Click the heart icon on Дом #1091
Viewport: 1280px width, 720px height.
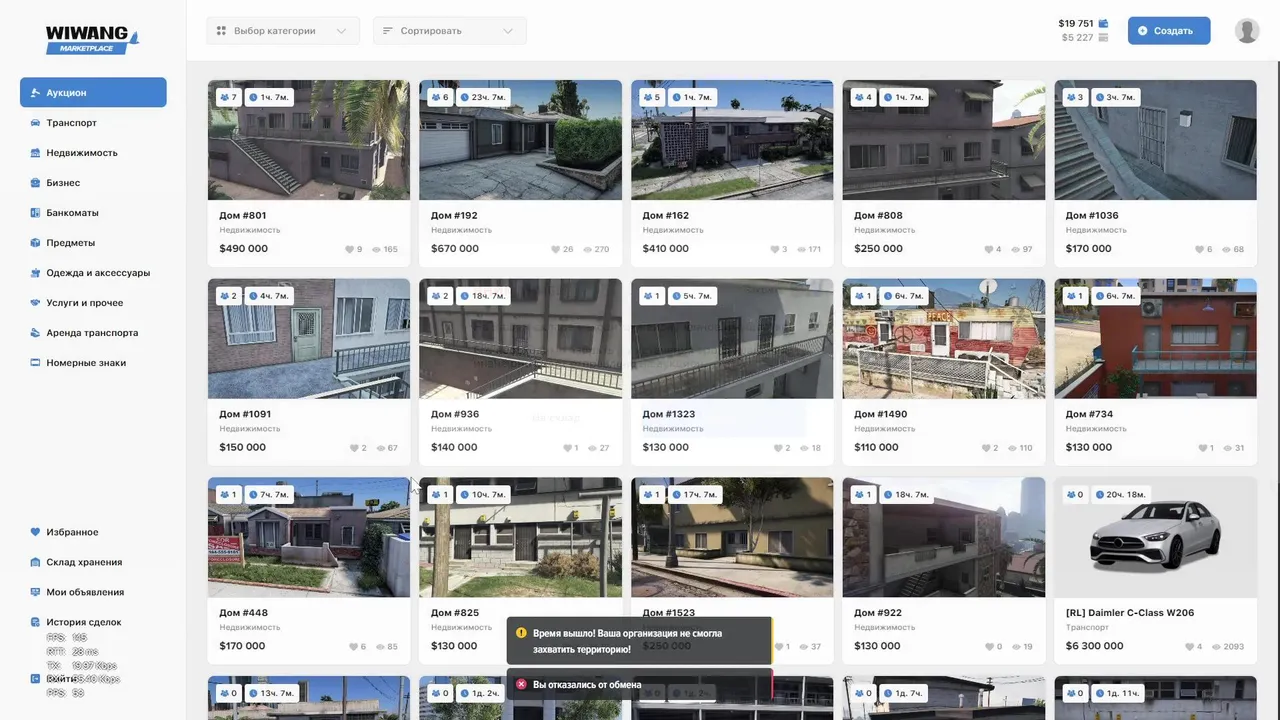click(354, 448)
